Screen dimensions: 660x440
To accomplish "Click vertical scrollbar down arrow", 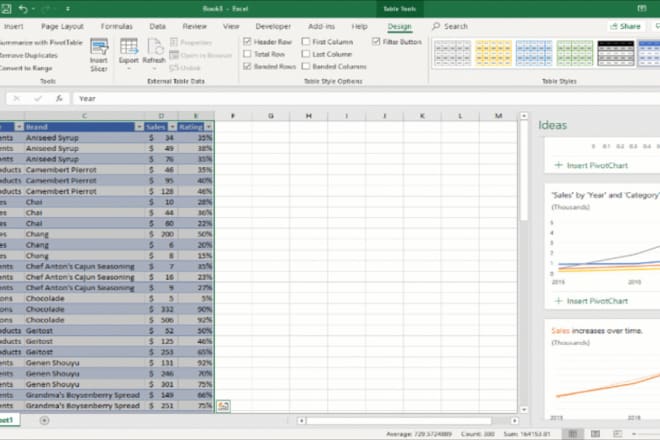I will (x=524, y=409).
